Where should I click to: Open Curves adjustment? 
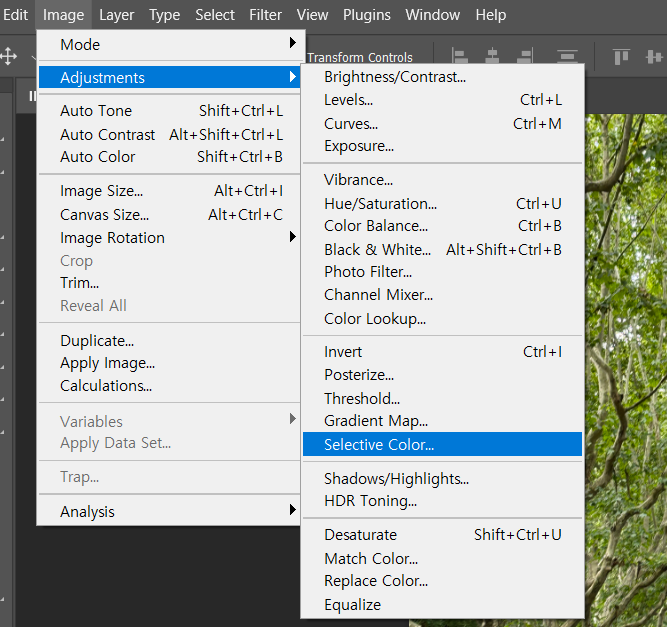click(442, 123)
